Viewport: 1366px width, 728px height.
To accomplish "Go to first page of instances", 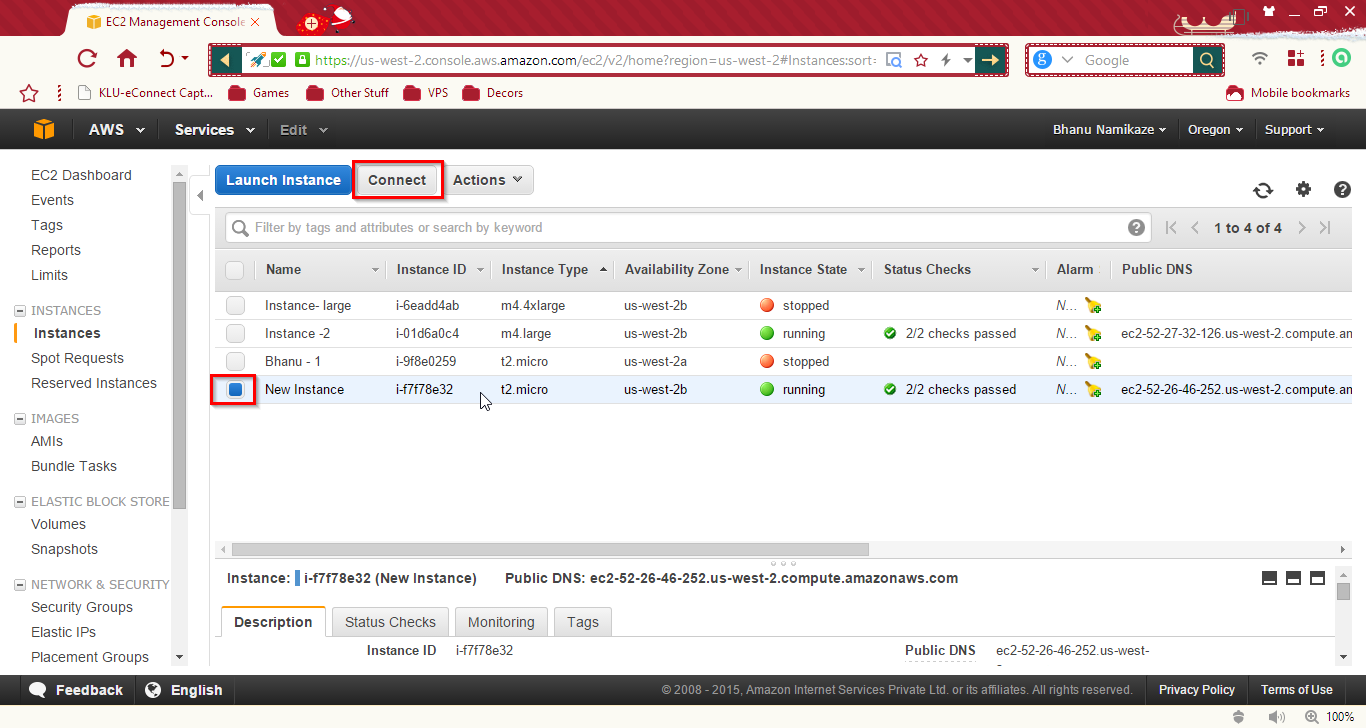I will tap(1171, 228).
